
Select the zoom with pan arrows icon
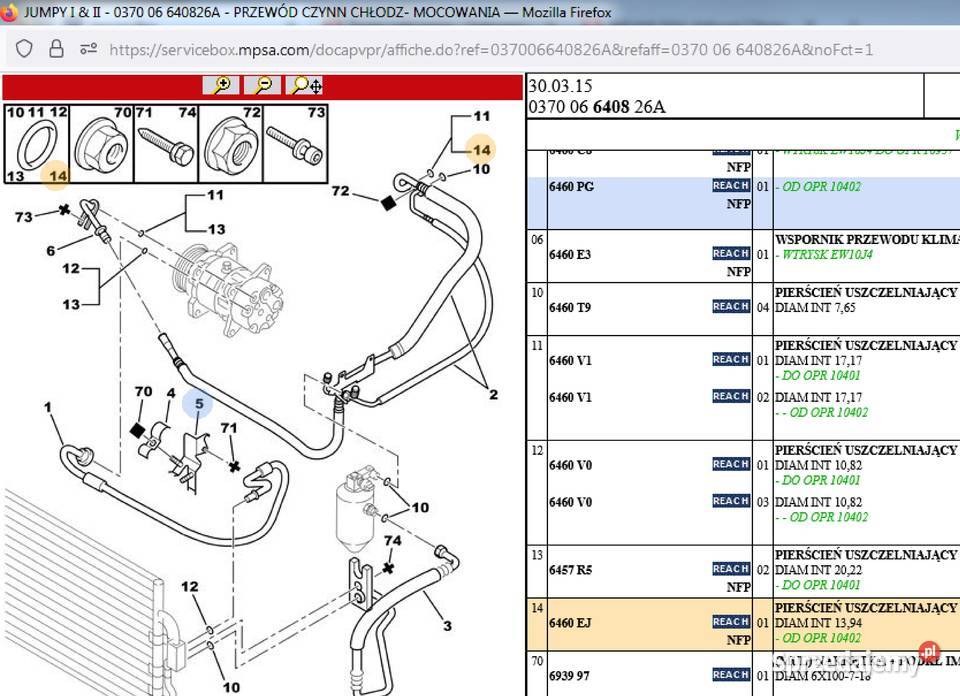pos(303,86)
